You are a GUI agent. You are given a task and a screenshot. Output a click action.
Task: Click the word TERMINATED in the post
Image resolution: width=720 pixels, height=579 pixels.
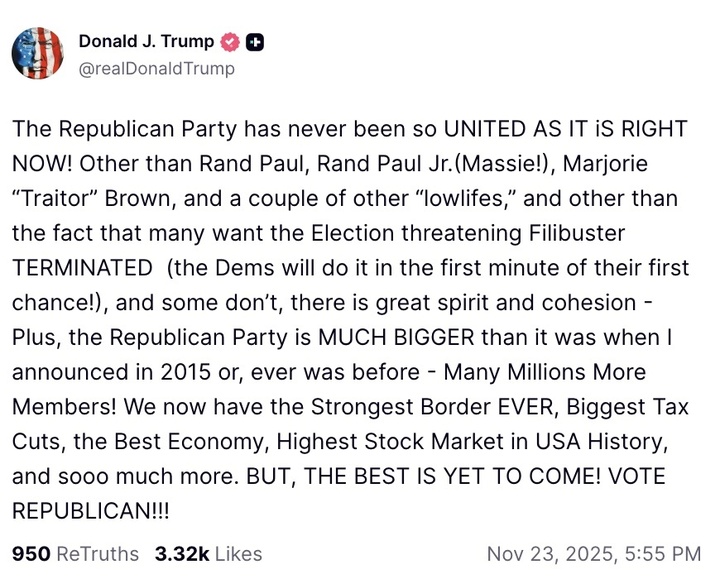(x=84, y=269)
